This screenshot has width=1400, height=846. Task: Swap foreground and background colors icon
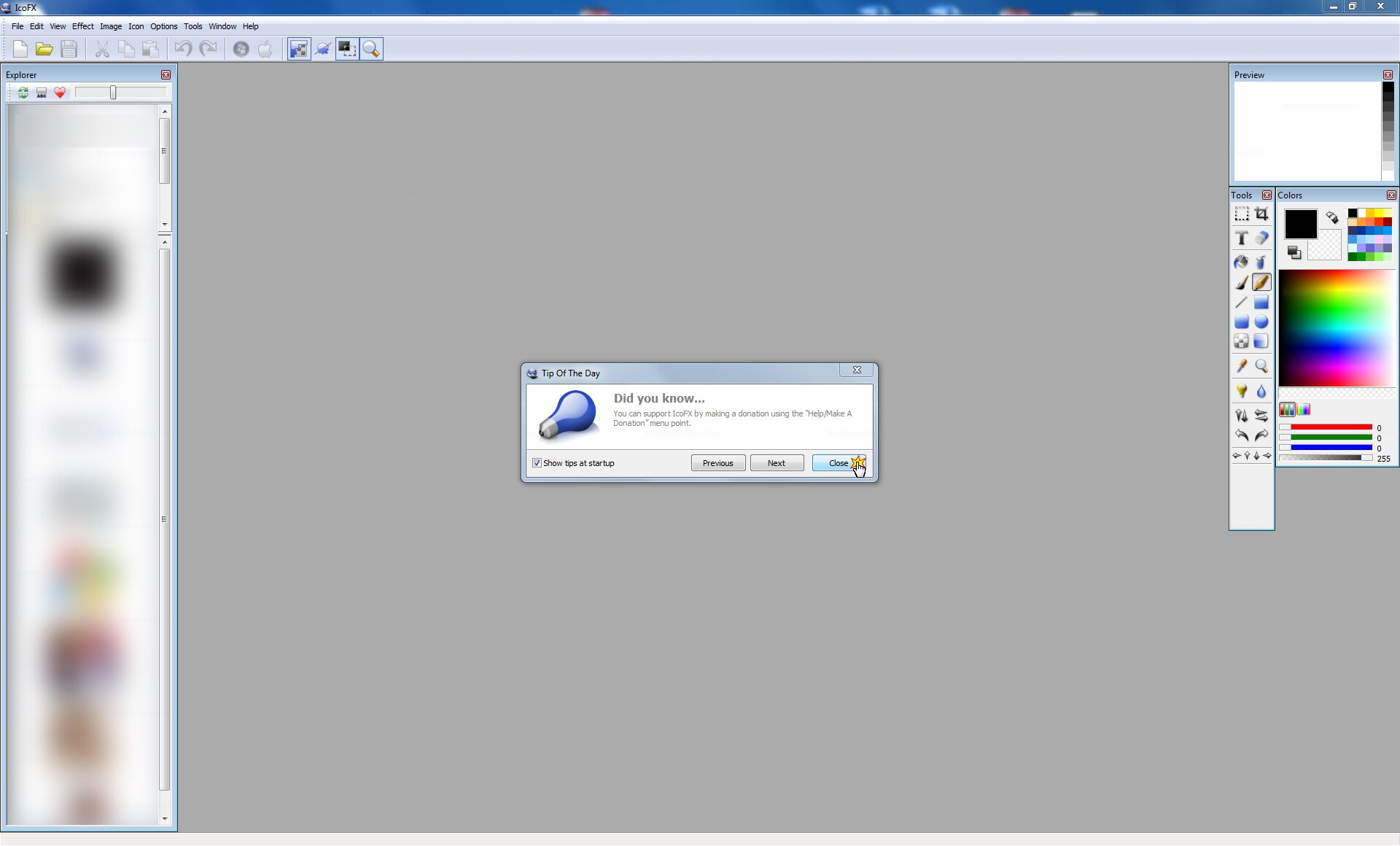(x=1332, y=217)
